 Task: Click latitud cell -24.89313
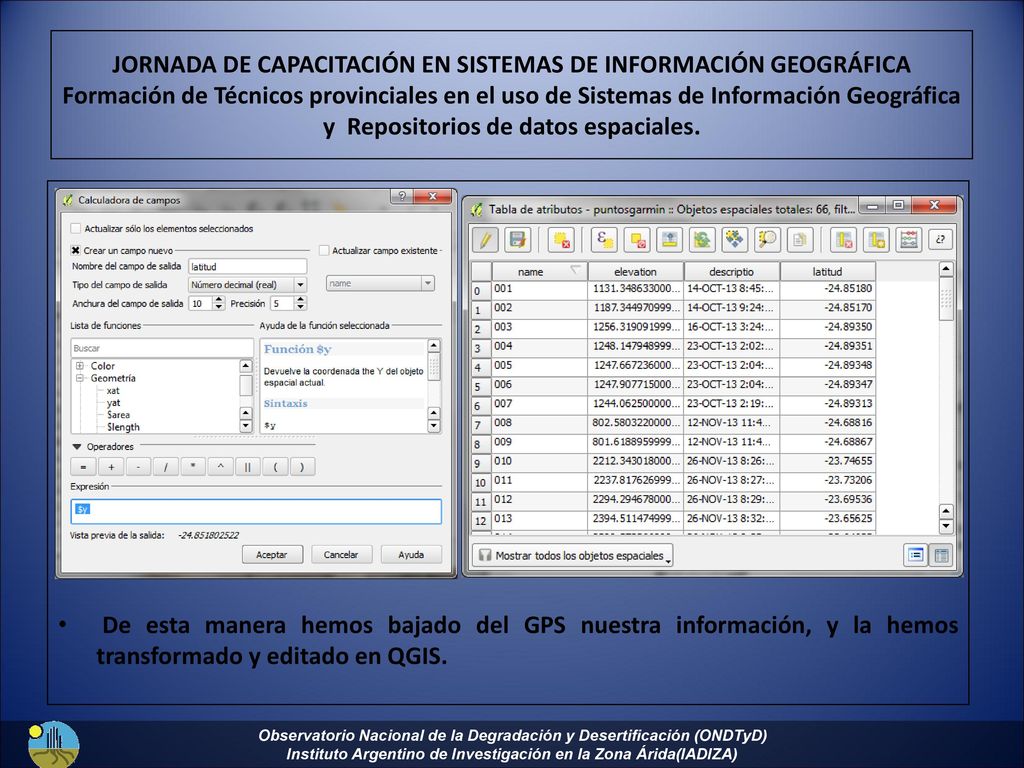pyautogui.click(x=827, y=404)
